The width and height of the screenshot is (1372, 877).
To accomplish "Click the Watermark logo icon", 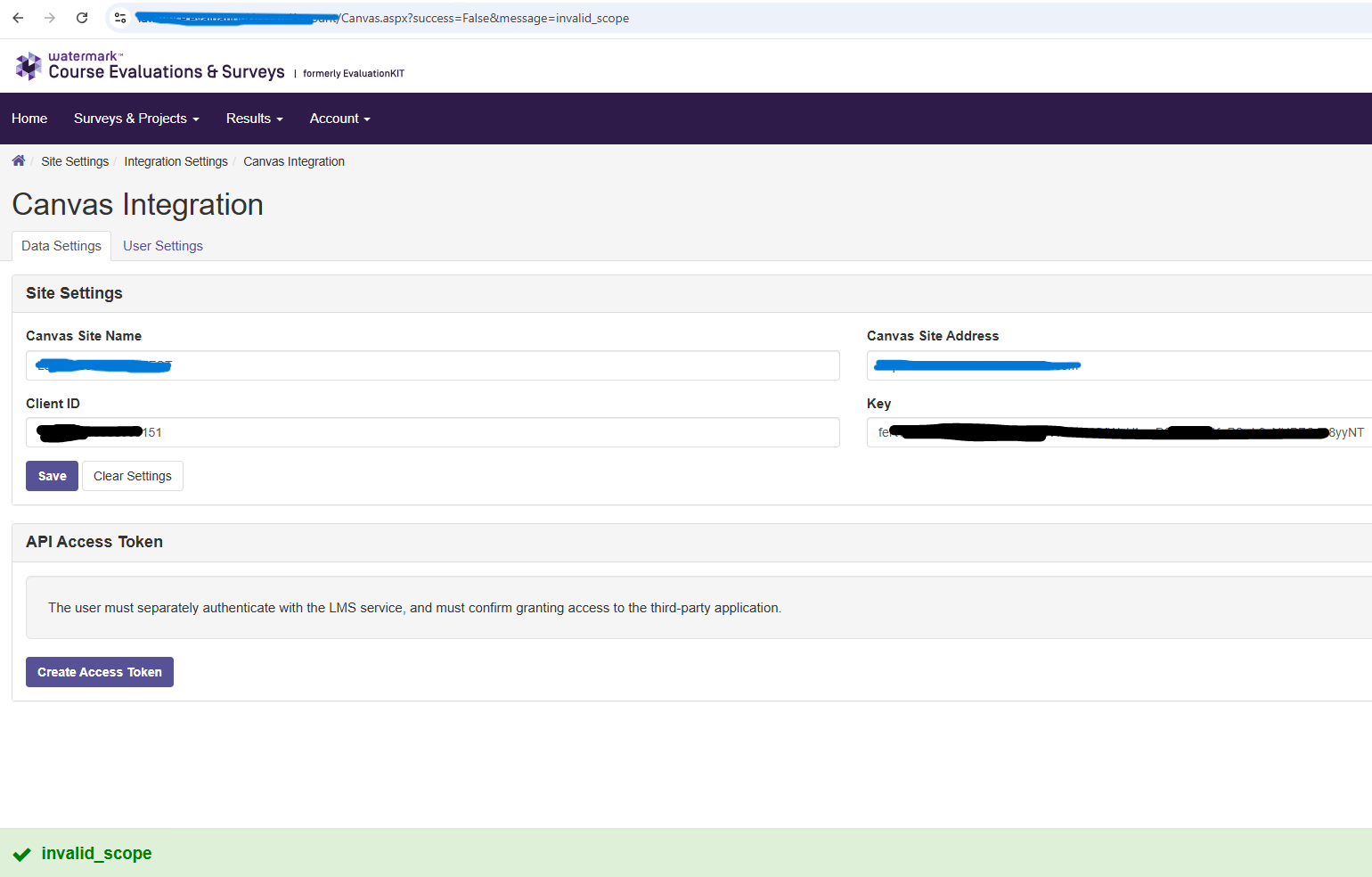I will coord(29,66).
